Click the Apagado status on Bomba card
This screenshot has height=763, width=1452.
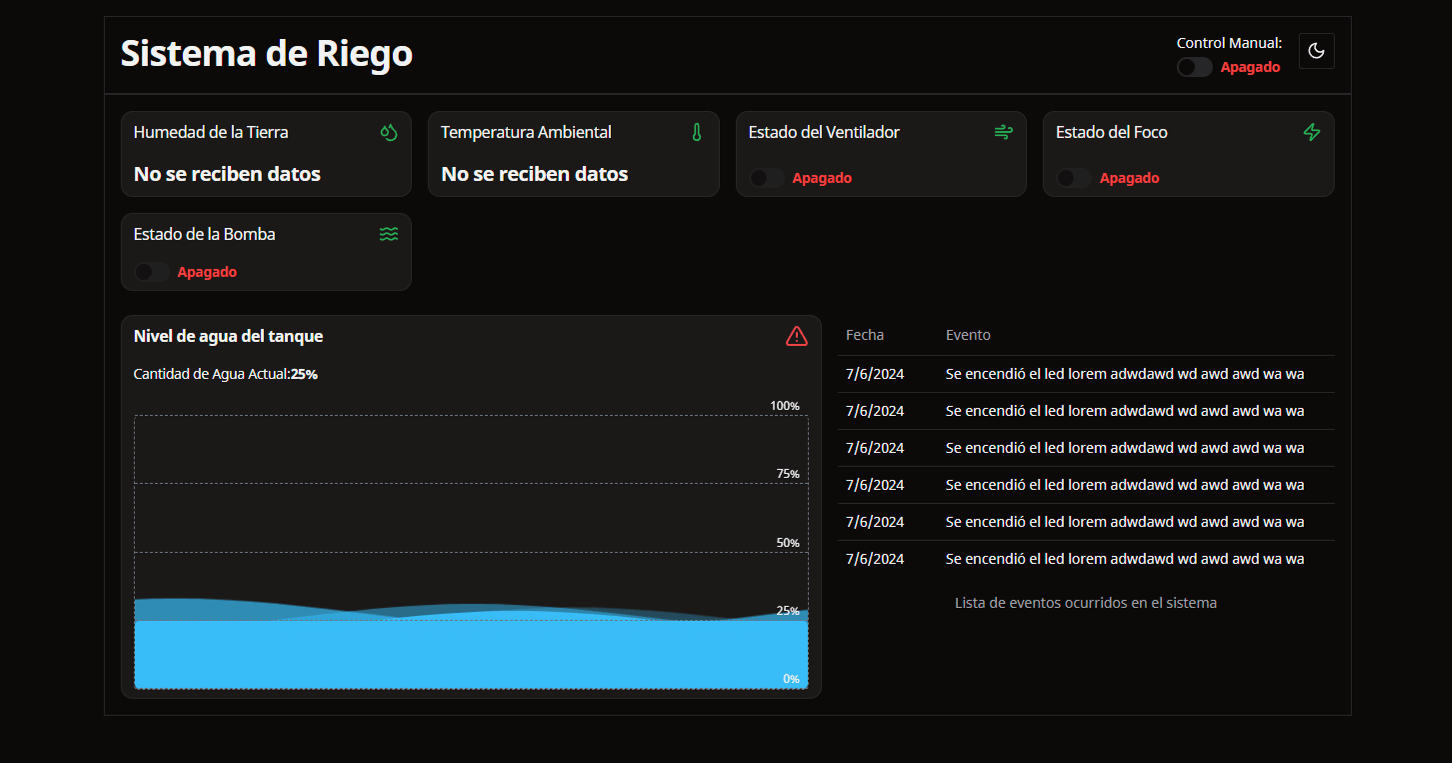pyautogui.click(x=207, y=272)
